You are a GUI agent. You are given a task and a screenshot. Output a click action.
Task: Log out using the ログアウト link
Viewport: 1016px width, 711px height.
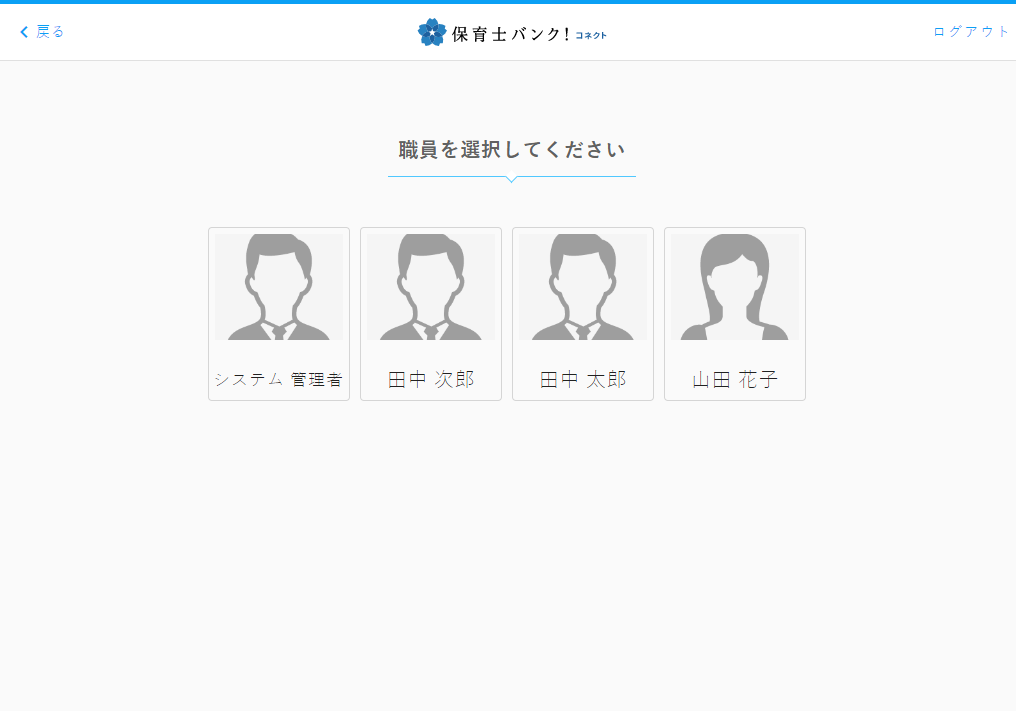pos(971,32)
